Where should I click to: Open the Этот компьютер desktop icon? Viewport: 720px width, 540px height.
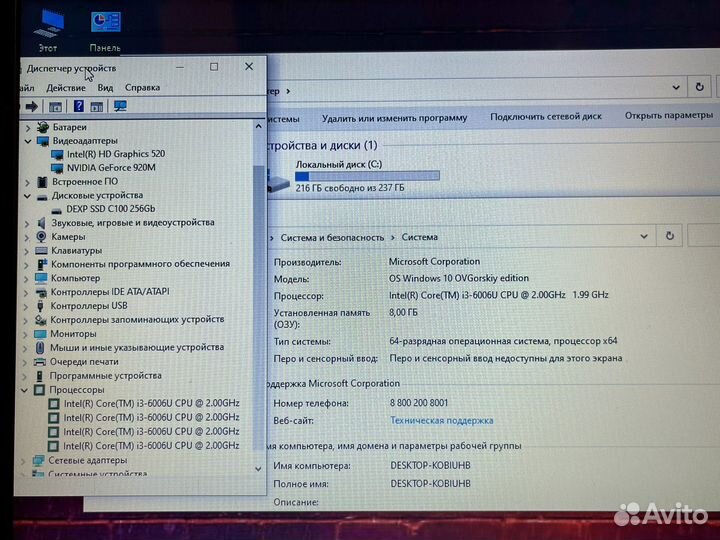tap(49, 30)
